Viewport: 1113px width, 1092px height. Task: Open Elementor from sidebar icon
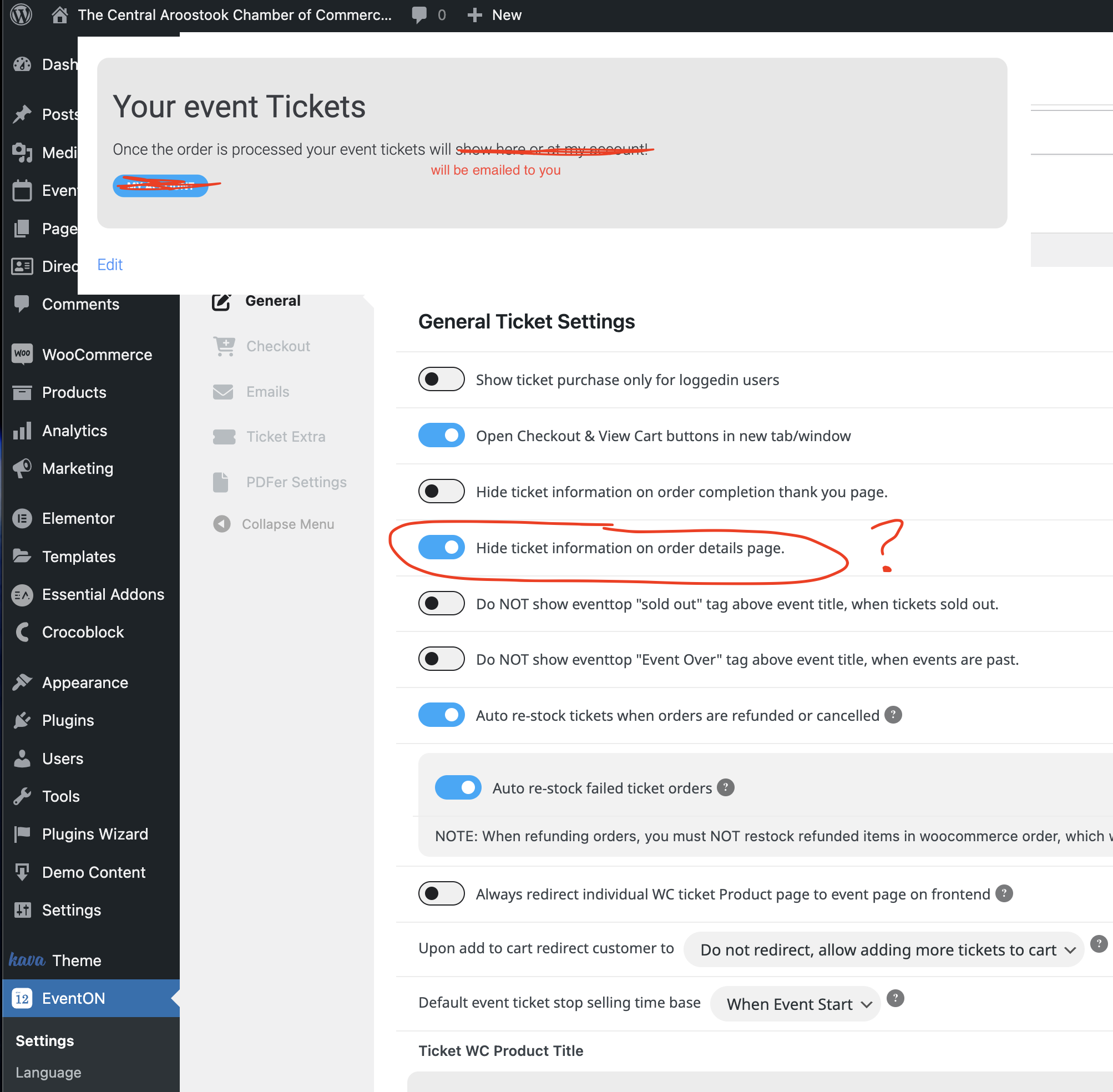click(22, 518)
